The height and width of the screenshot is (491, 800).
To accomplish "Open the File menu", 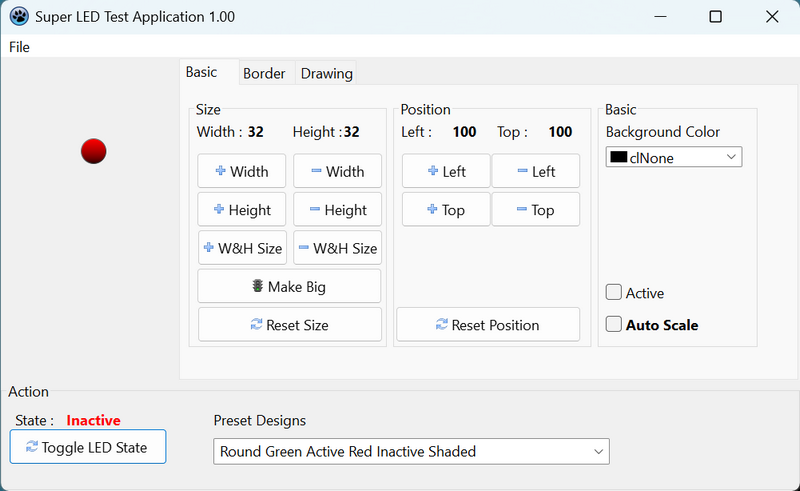I will (x=19, y=47).
